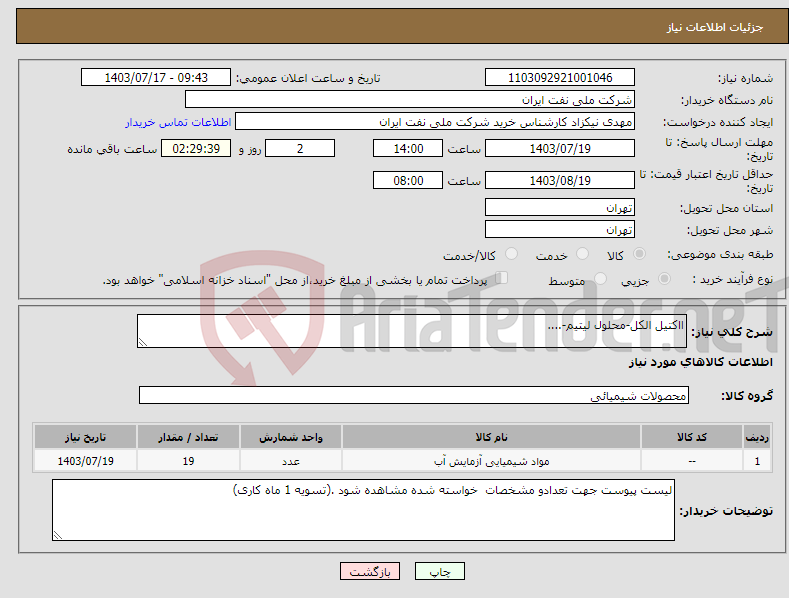The image size is (789, 598).
Task: Click the goods group field محصولات شیمیائی
Action: (414, 396)
